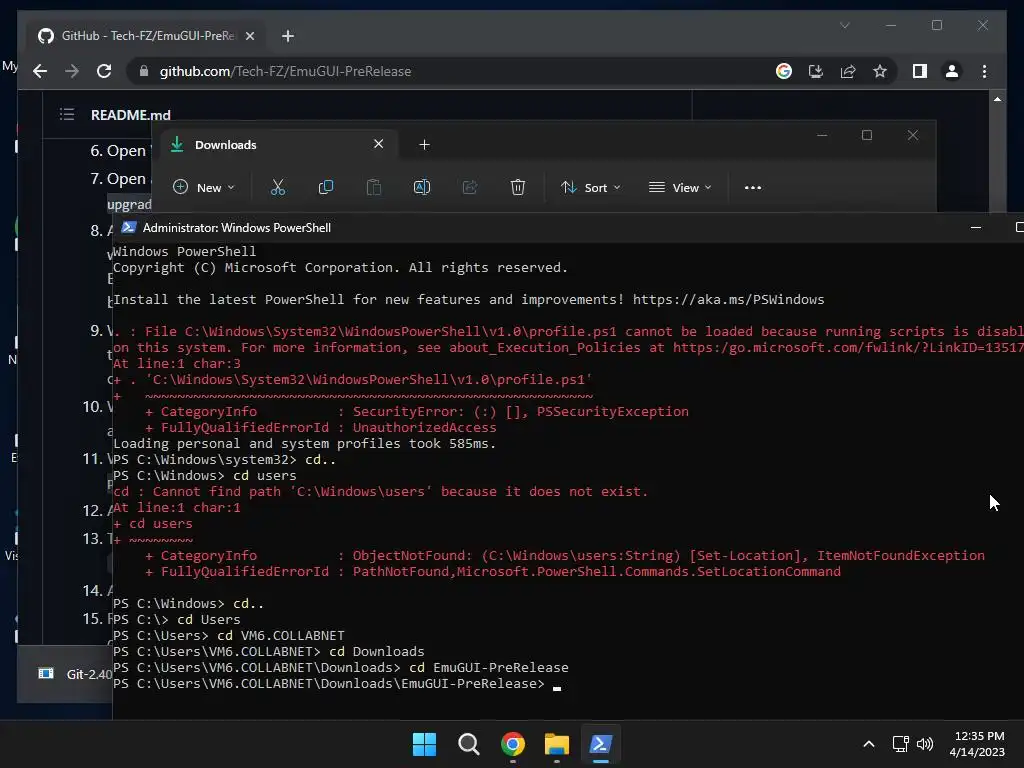Click Delete trash icon in File Explorer
Screen dimensions: 1024x768
[518, 187]
